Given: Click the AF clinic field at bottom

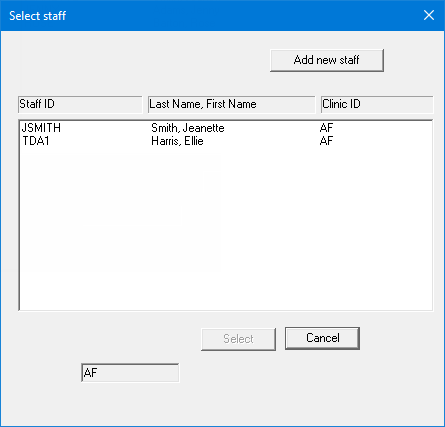Looking at the screenshot, I should tap(130, 373).
